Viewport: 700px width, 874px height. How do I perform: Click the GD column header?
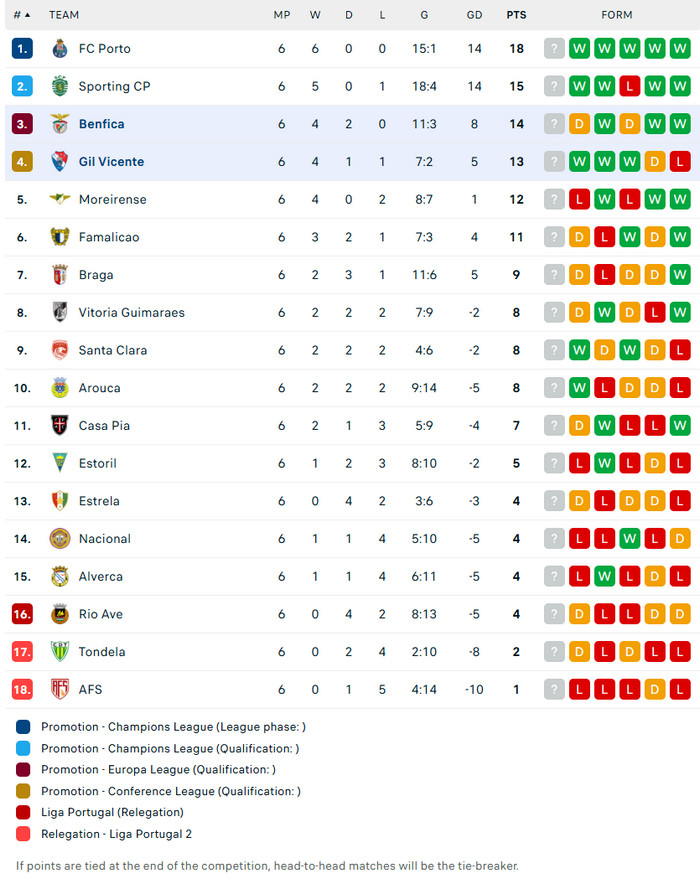[x=474, y=15]
